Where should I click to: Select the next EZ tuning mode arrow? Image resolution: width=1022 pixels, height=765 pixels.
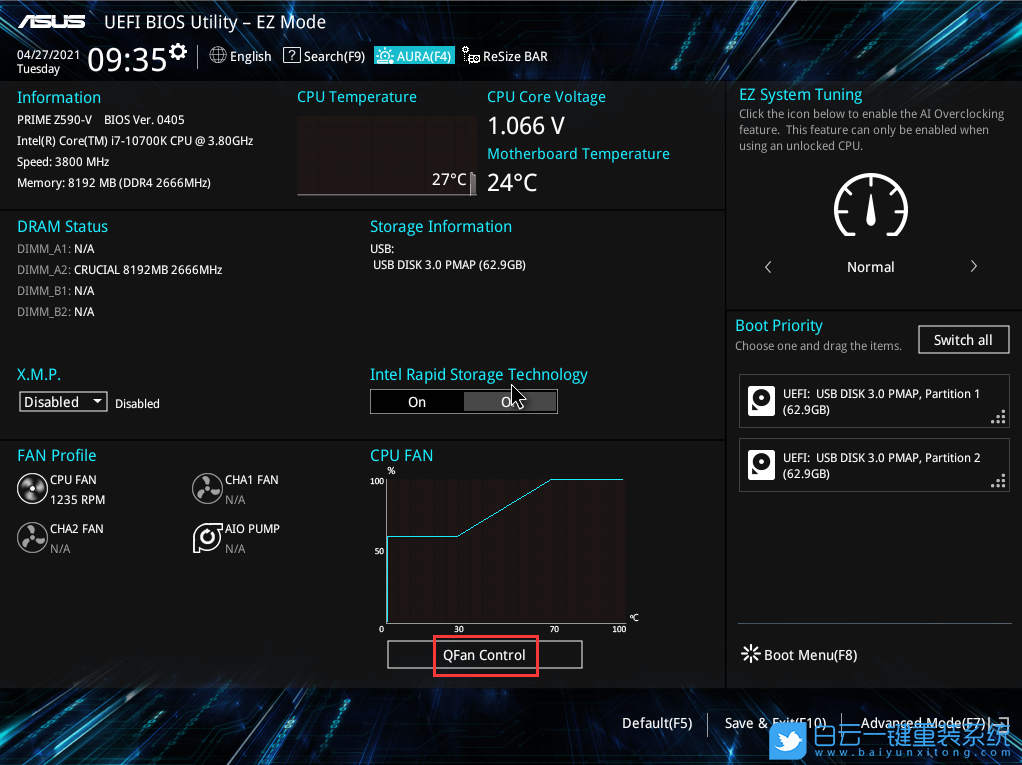pyautogui.click(x=973, y=267)
